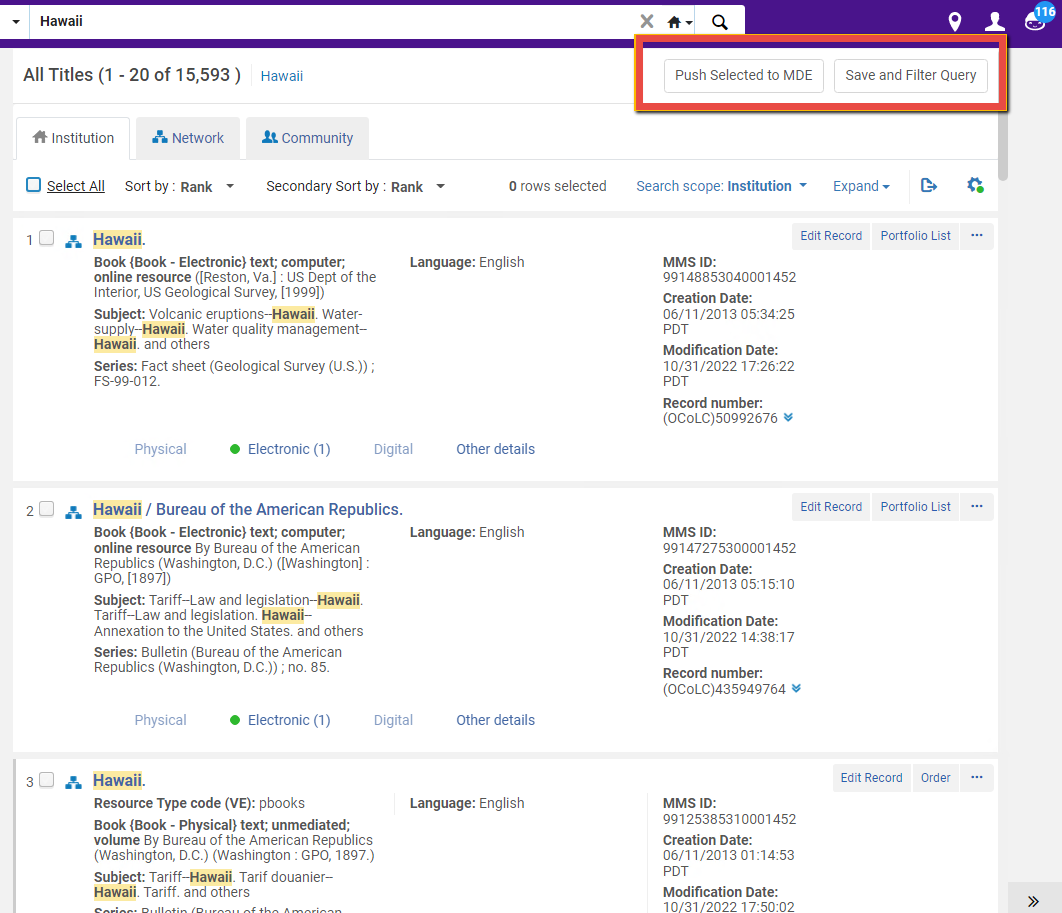Screen dimensions: 1062x913
Task: Click Portfolio List for result 2
Action: point(915,507)
